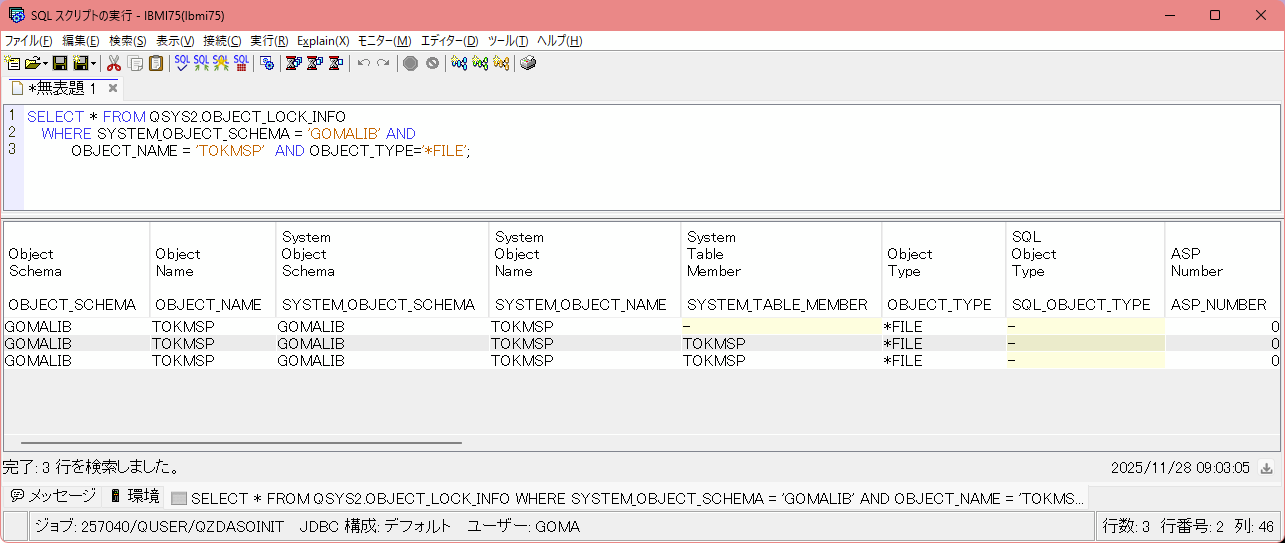Run SQL syntax check icon with checkmark
This screenshot has height=543, width=1285.
pyautogui.click(x=182, y=63)
